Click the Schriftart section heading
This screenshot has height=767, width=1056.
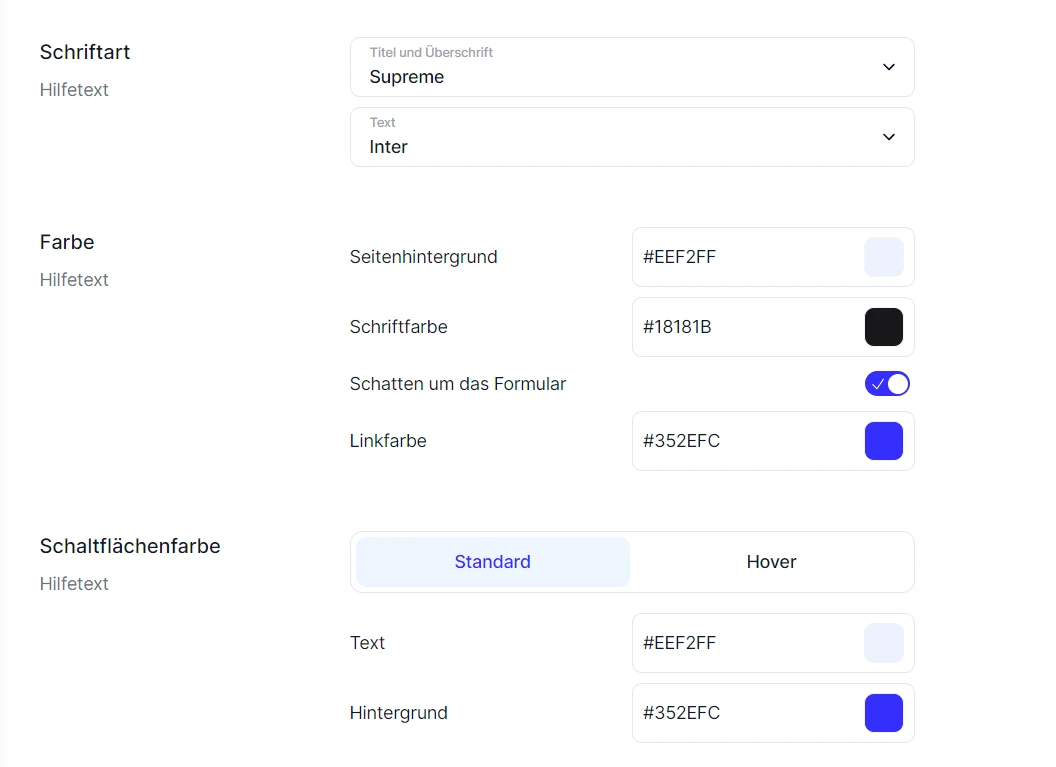point(85,52)
